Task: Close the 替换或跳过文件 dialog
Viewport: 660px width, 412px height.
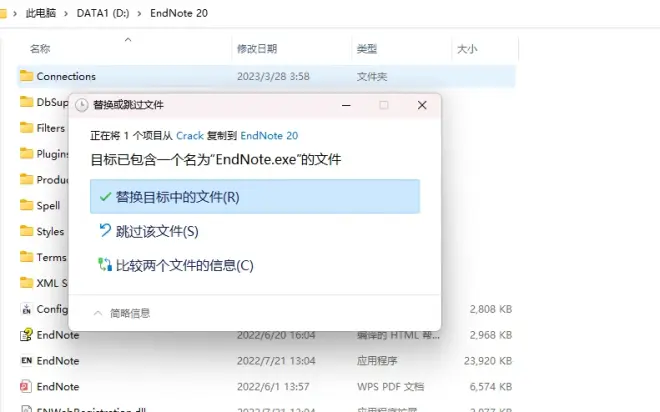Action: coord(422,105)
